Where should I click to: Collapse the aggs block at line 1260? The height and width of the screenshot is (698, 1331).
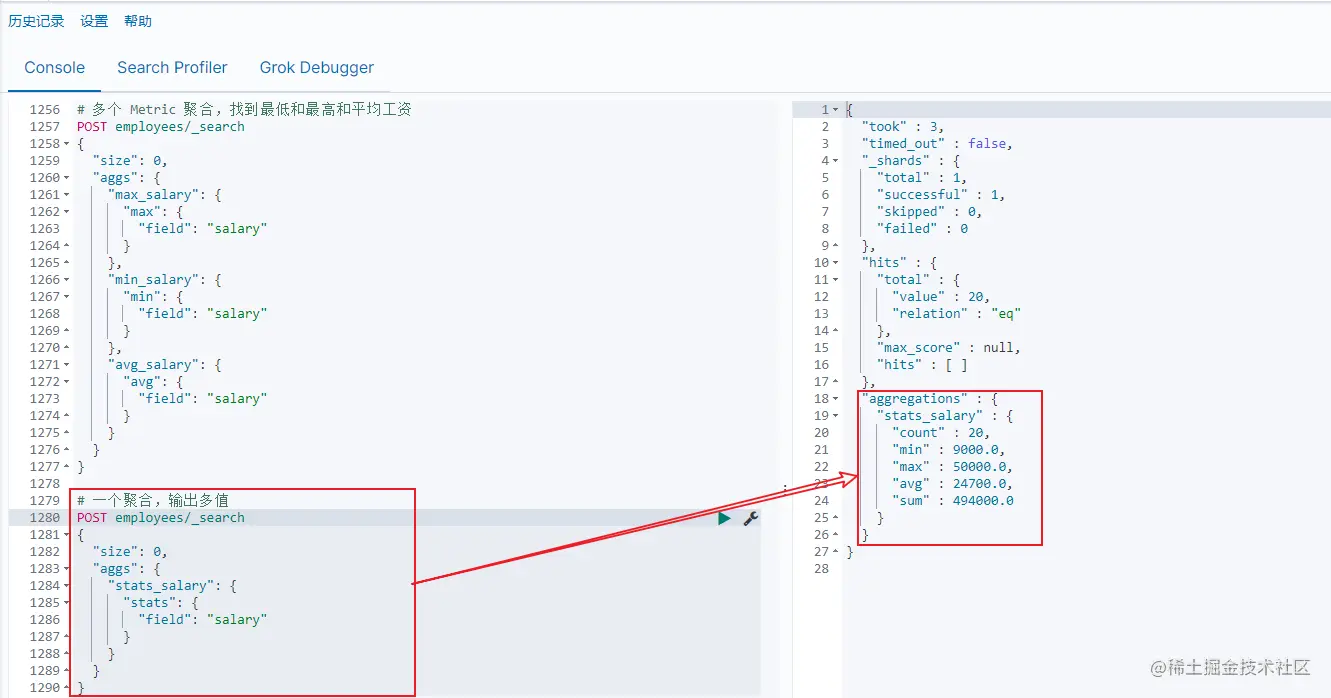(x=66, y=178)
